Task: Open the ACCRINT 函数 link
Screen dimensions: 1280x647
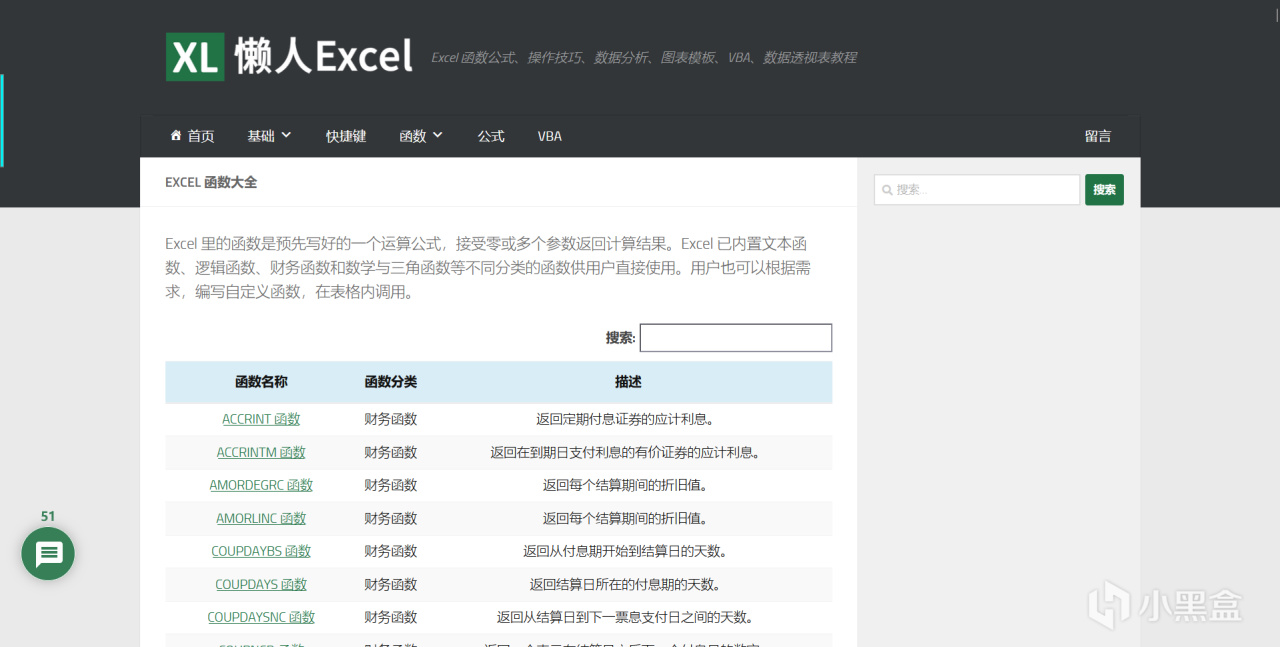Action: (x=261, y=419)
